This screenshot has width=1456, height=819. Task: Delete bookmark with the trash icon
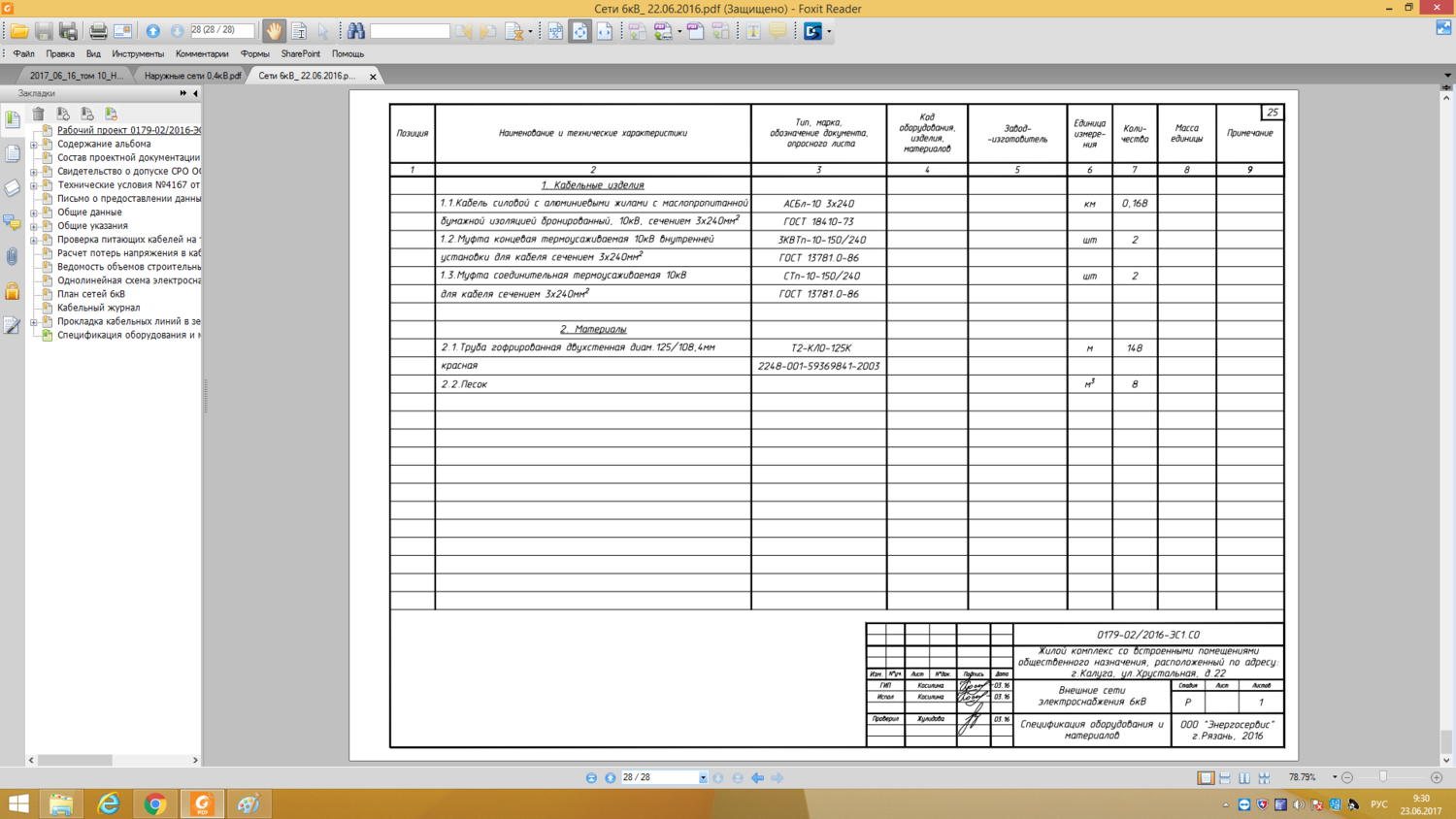[x=39, y=114]
